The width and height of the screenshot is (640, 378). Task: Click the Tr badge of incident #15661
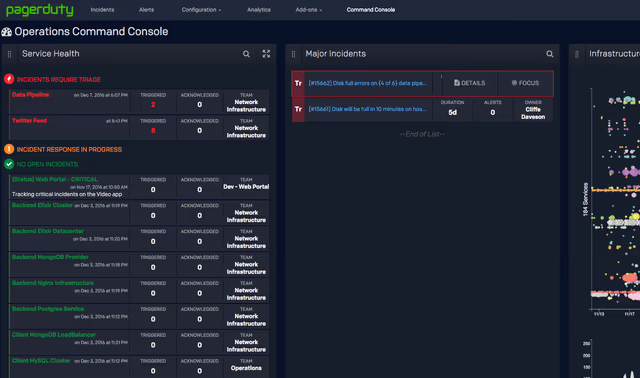point(298,109)
